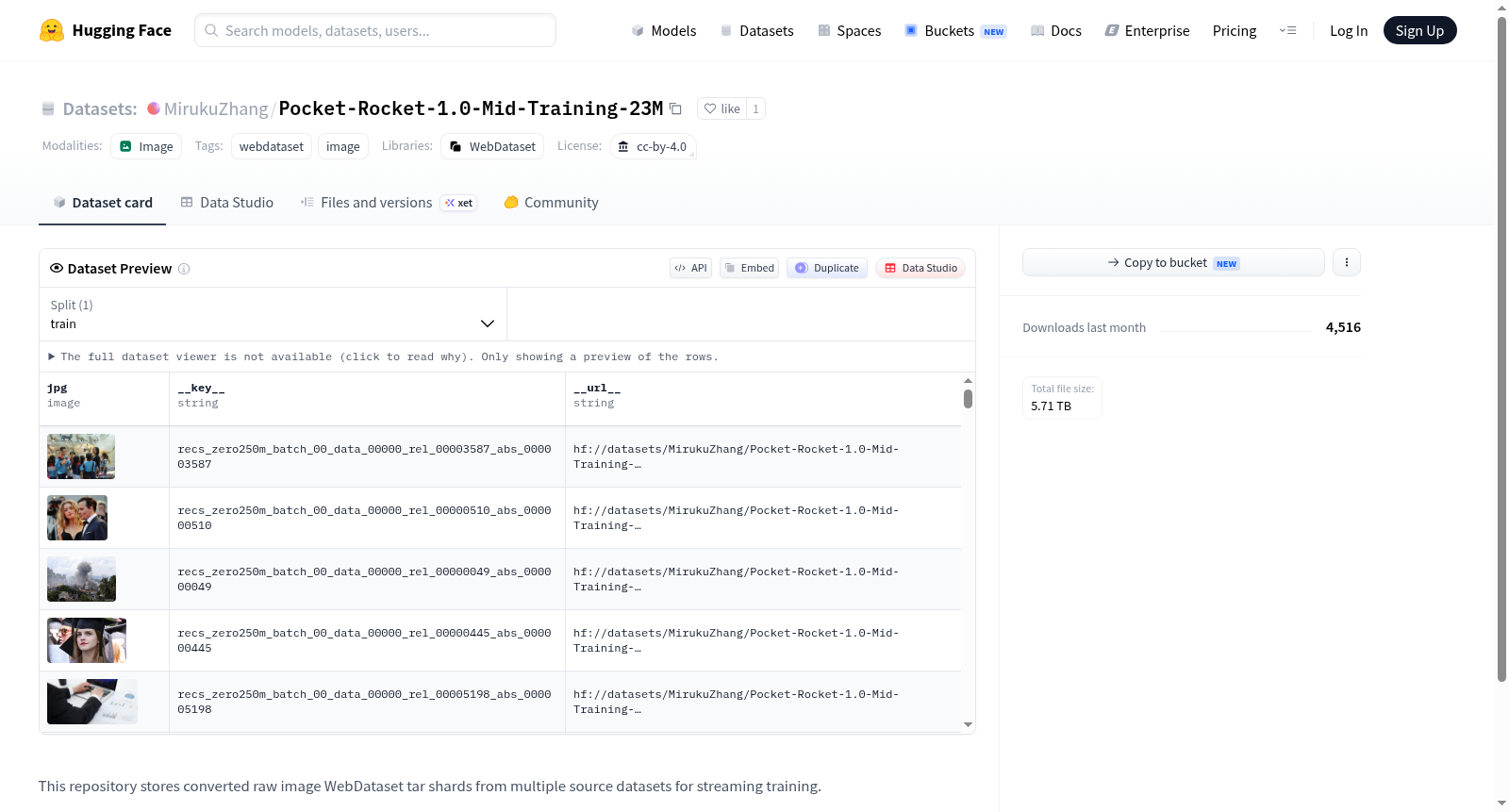Expand the full dataset viewer notice
The image size is (1509, 812).
(x=384, y=356)
